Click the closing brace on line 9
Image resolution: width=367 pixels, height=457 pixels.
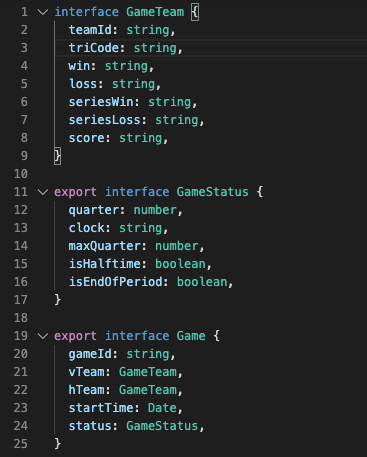click(57, 156)
